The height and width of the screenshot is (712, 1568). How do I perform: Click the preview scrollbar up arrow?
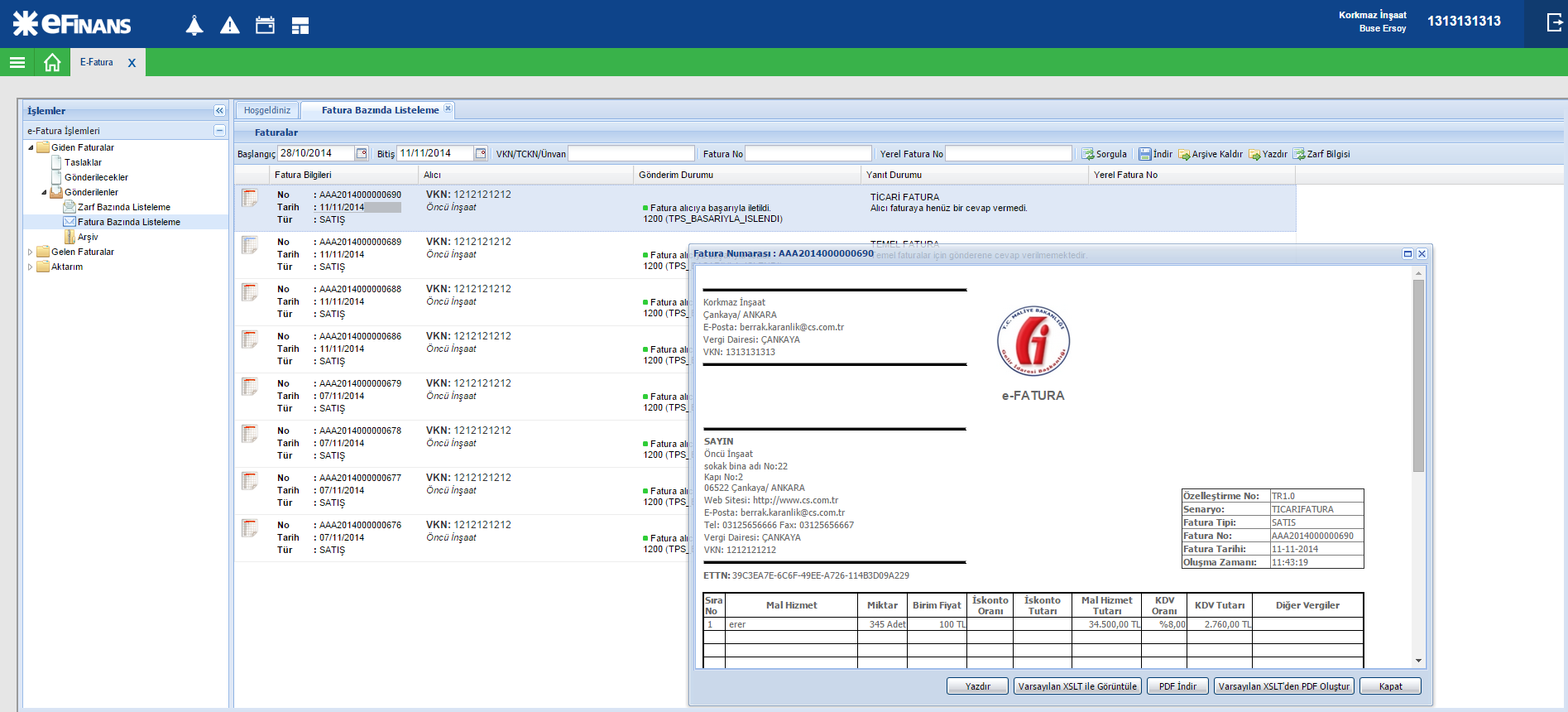point(1418,273)
